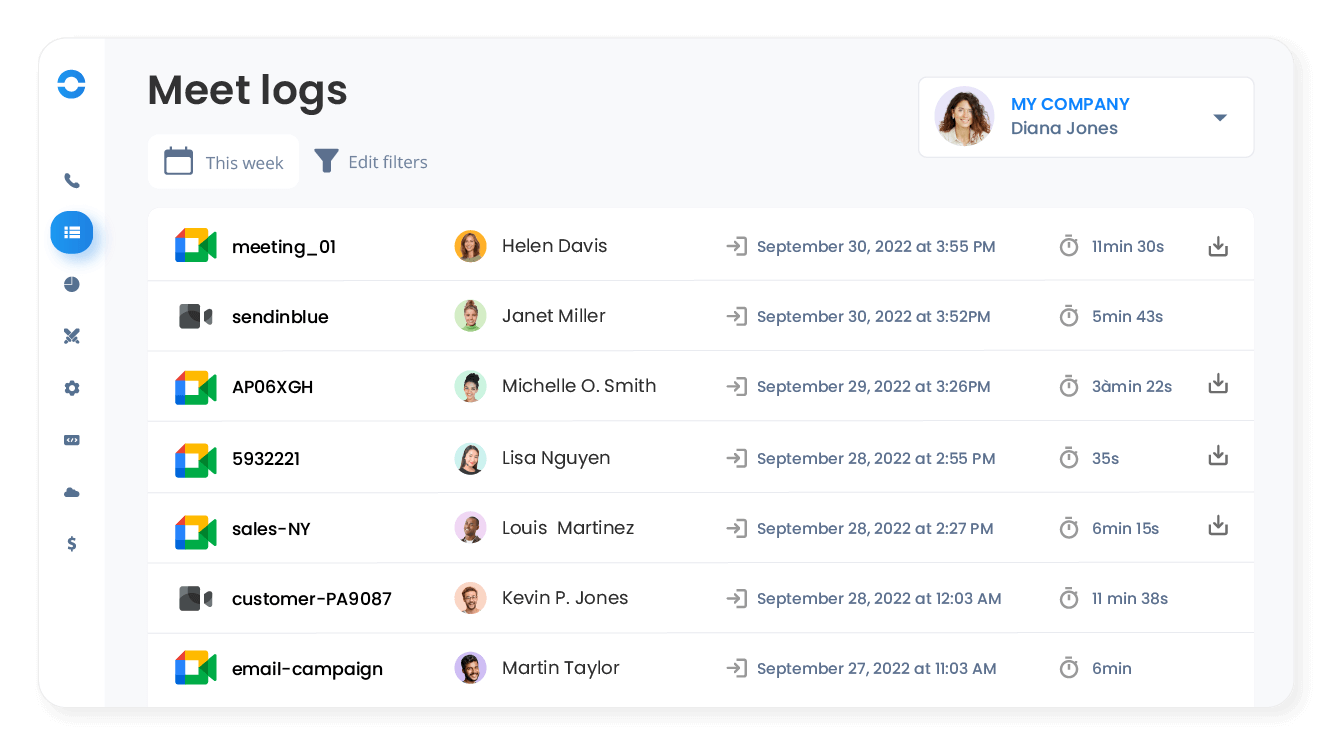Image resolution: width=1332 pixels, height=746 pixels.
Task: Click the filter funnel icon next to Edit filters
Action: pos(325,160)
